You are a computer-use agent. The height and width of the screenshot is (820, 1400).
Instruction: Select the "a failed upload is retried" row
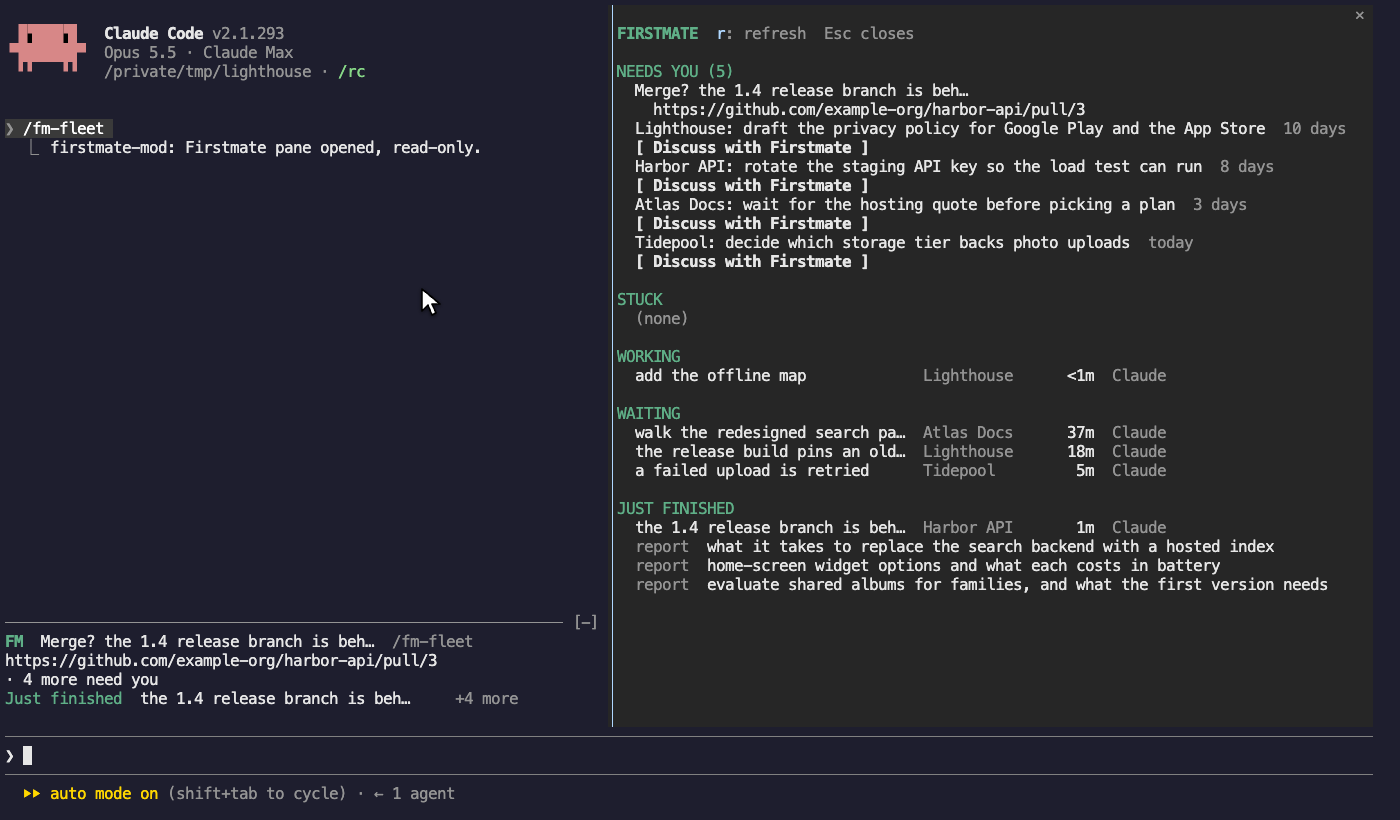(900, 470)
